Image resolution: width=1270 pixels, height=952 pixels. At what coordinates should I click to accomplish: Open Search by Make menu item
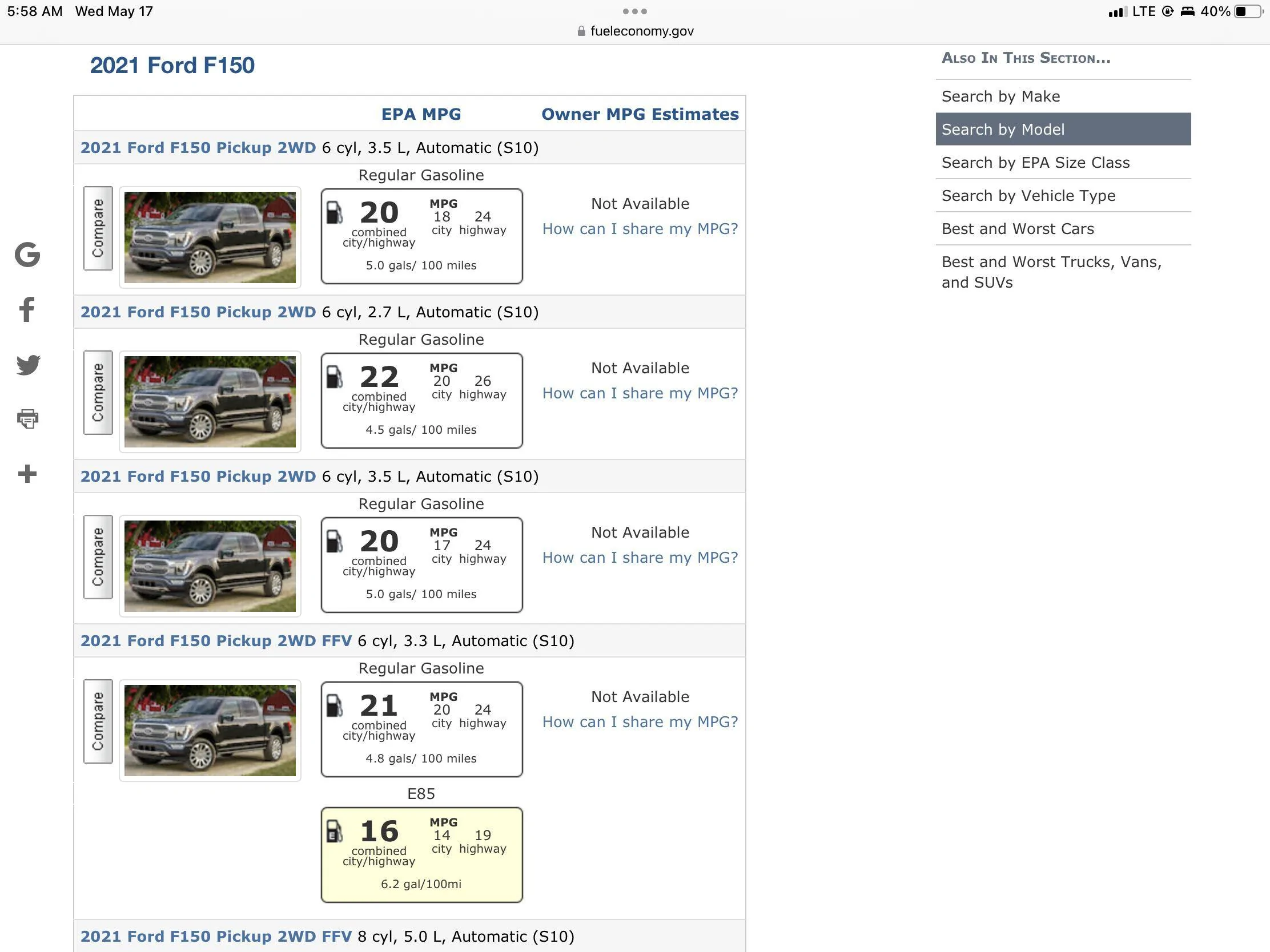(1063, 96)
